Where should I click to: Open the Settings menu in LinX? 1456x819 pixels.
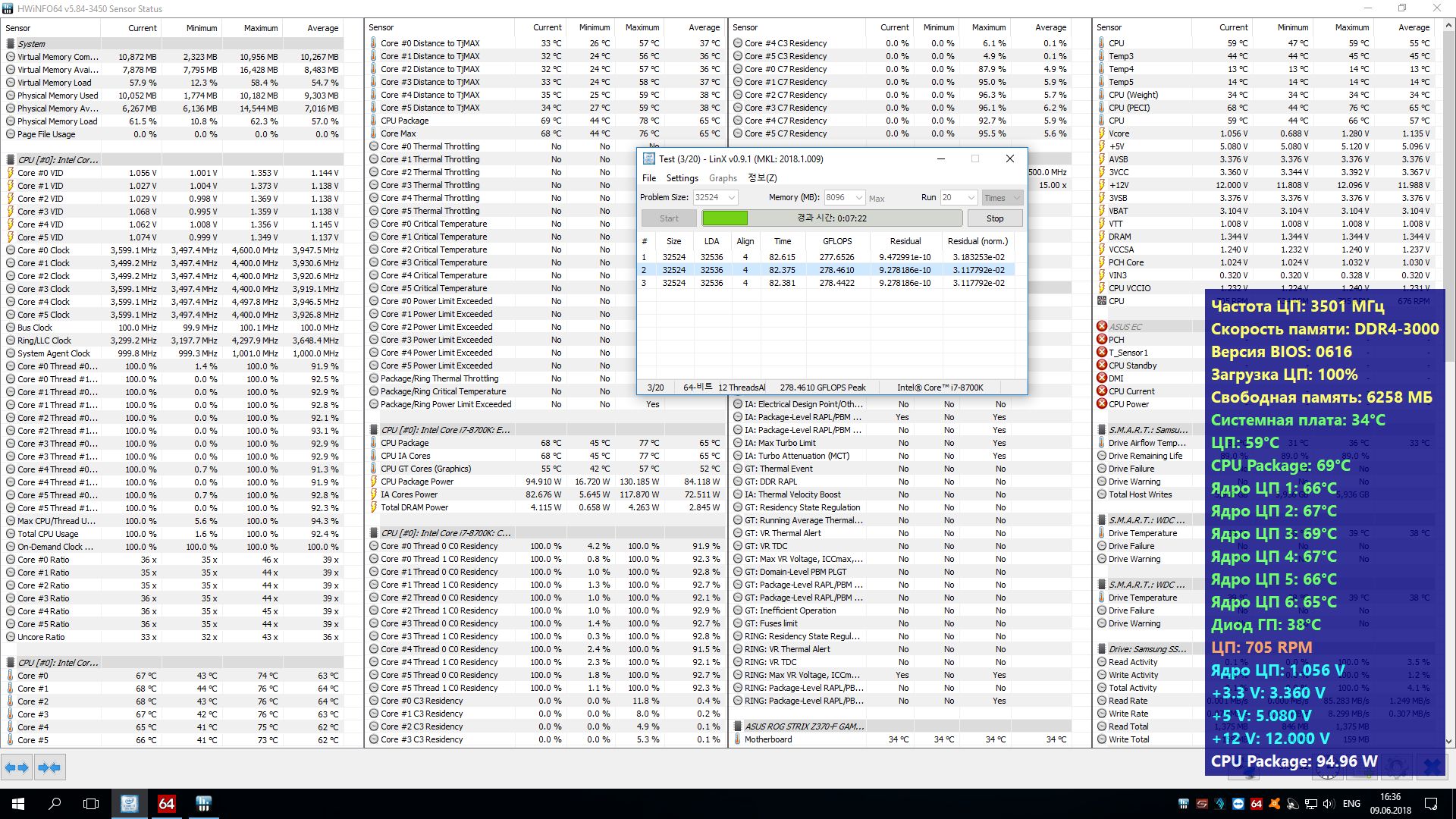(682, 177)
